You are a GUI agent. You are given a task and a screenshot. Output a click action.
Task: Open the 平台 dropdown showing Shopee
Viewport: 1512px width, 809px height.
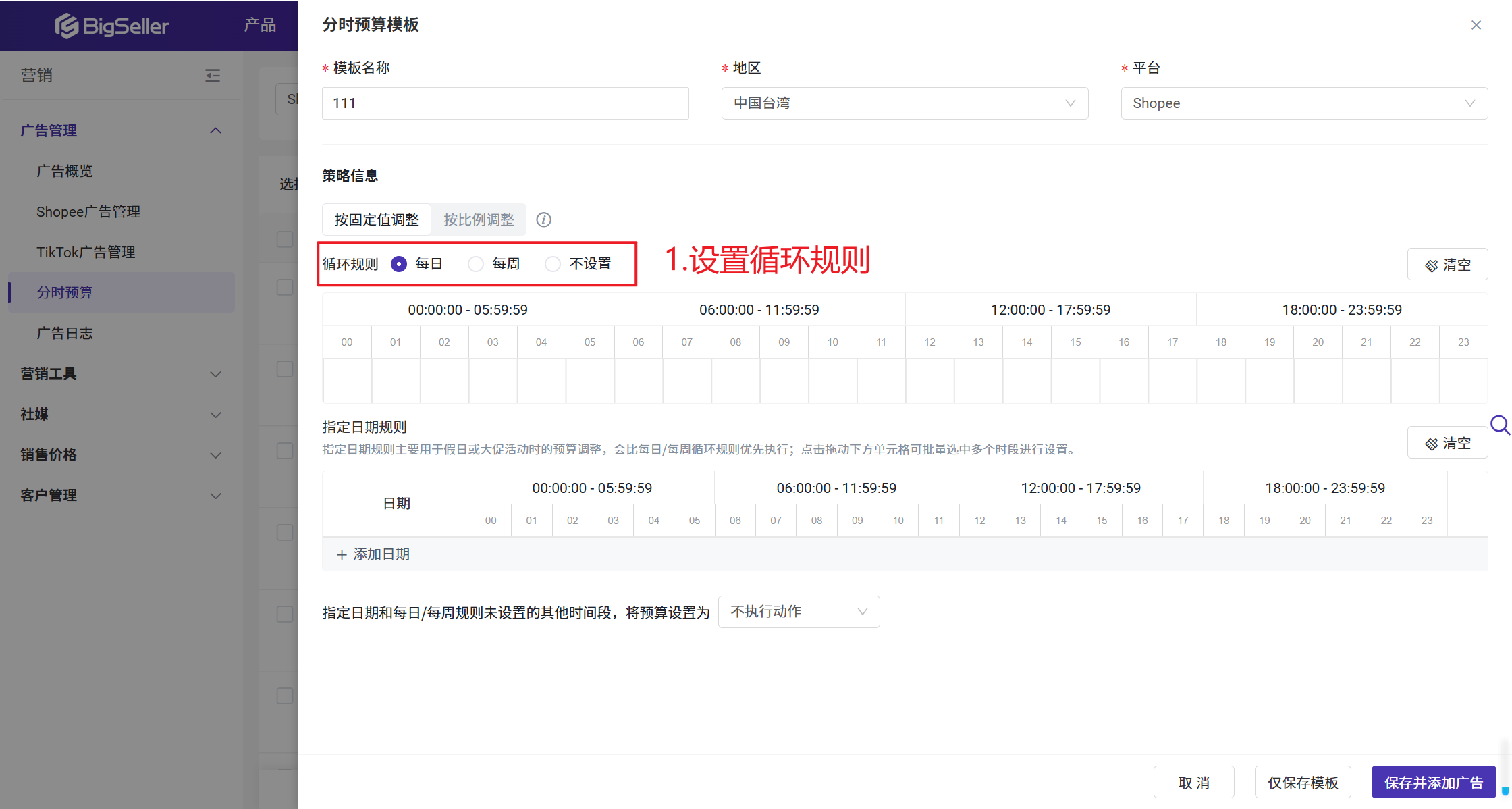point(1303,103)
